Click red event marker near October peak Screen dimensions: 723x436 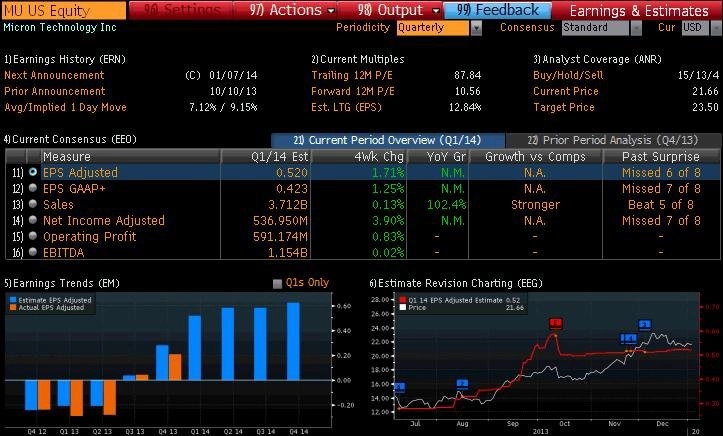pyautogui.click(x=556, y=324)
